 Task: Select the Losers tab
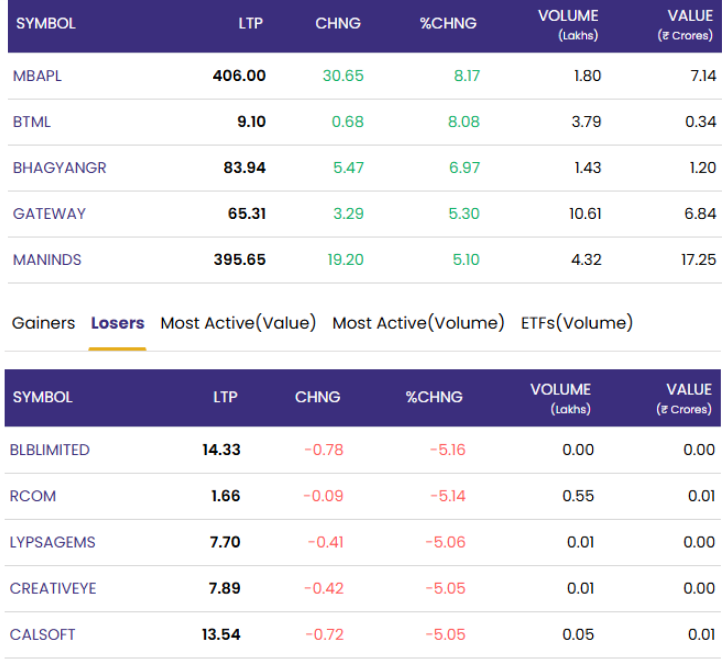point(117,323)
